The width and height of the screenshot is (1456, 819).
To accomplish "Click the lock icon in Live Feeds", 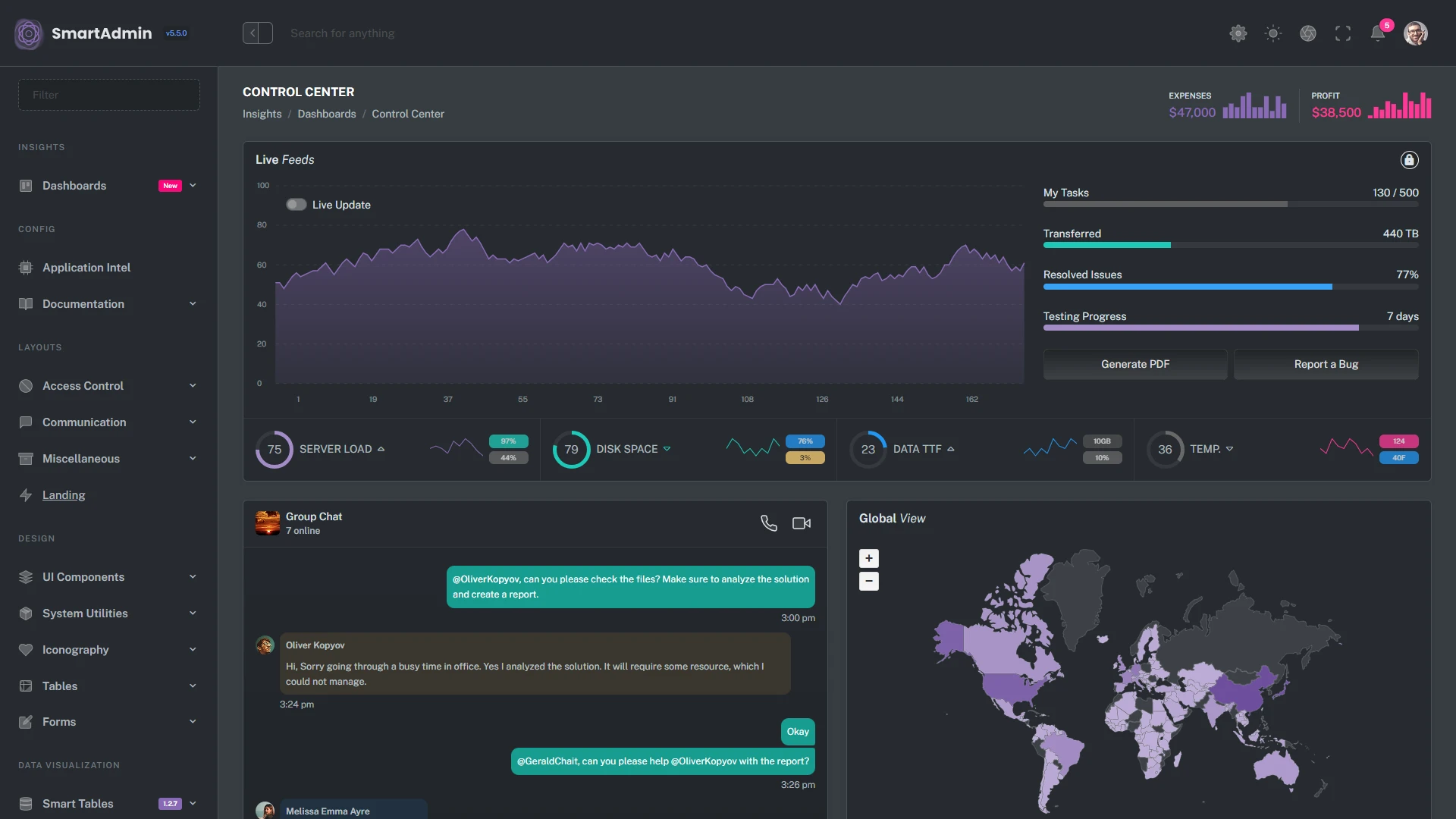I will coord(1409,160).
